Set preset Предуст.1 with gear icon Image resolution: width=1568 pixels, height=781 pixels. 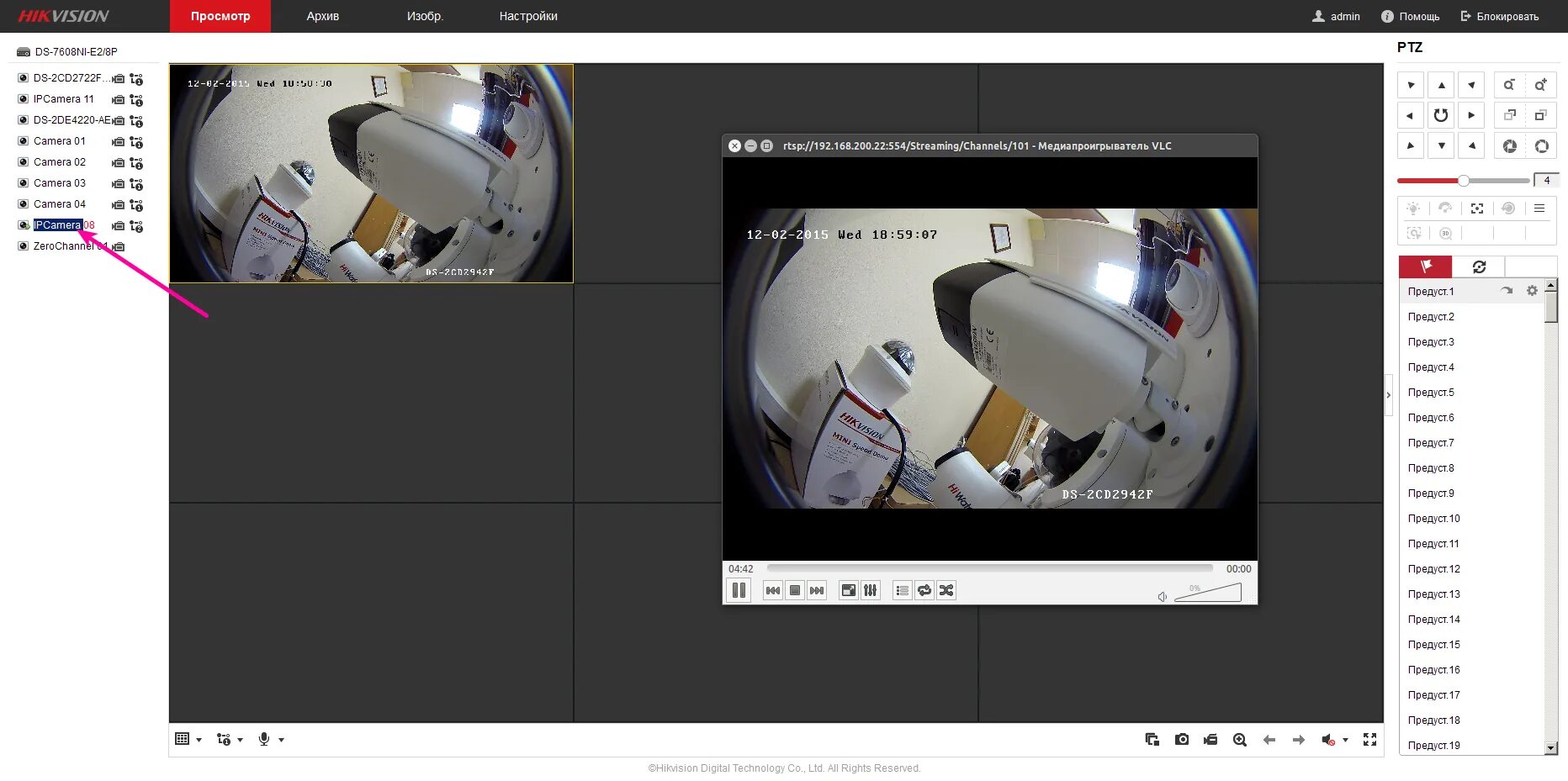1532,291
